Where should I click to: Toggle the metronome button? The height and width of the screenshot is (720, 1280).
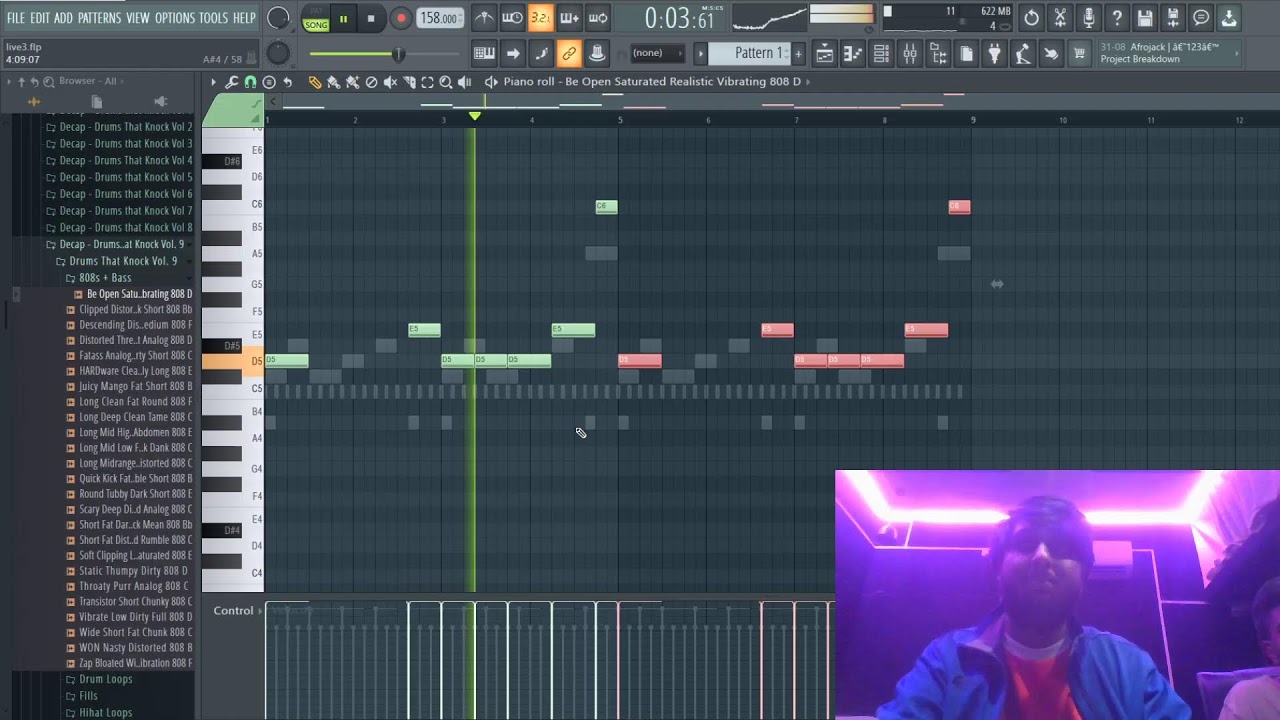483,17
